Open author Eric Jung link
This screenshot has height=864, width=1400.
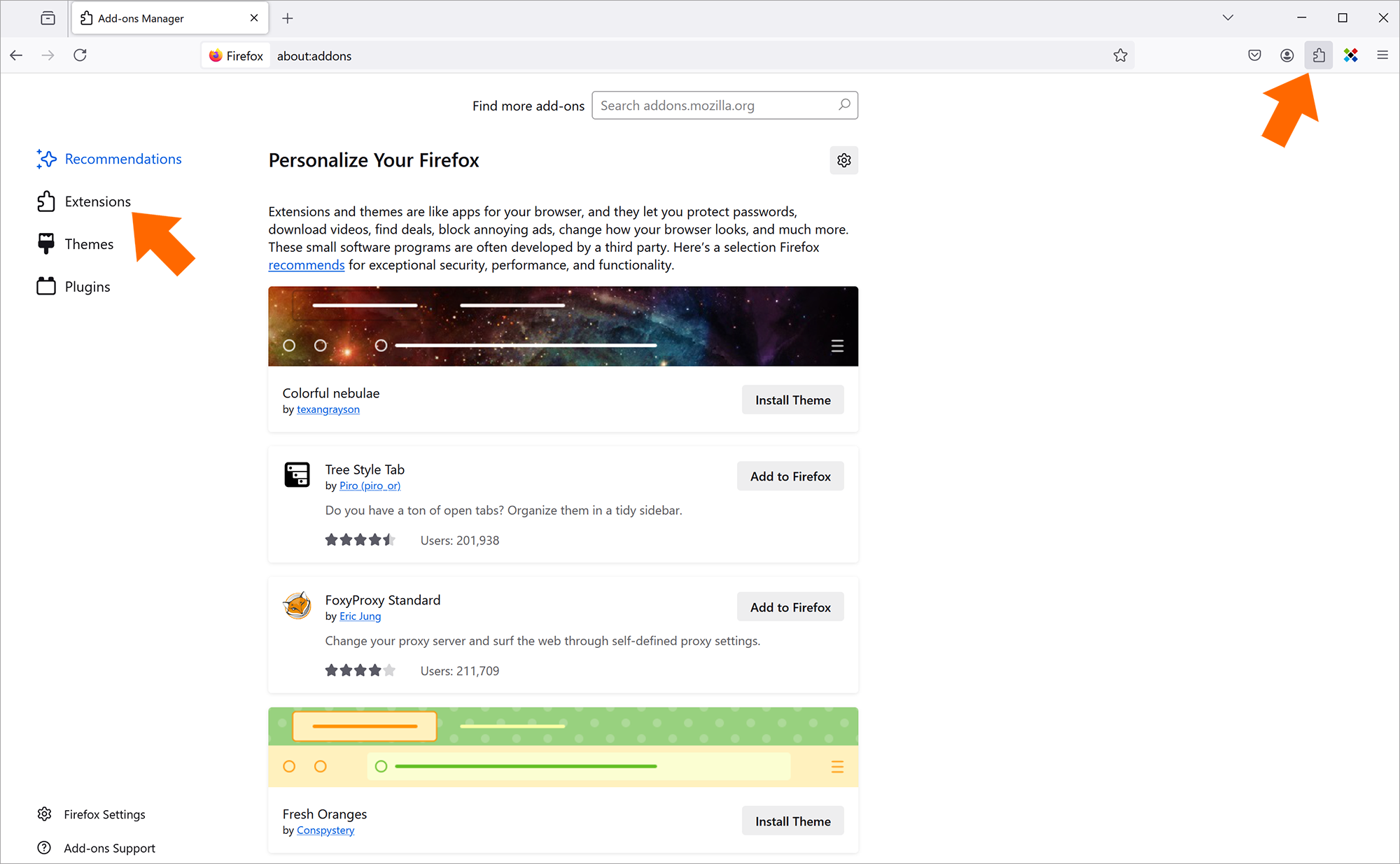[x=360, y=616]
